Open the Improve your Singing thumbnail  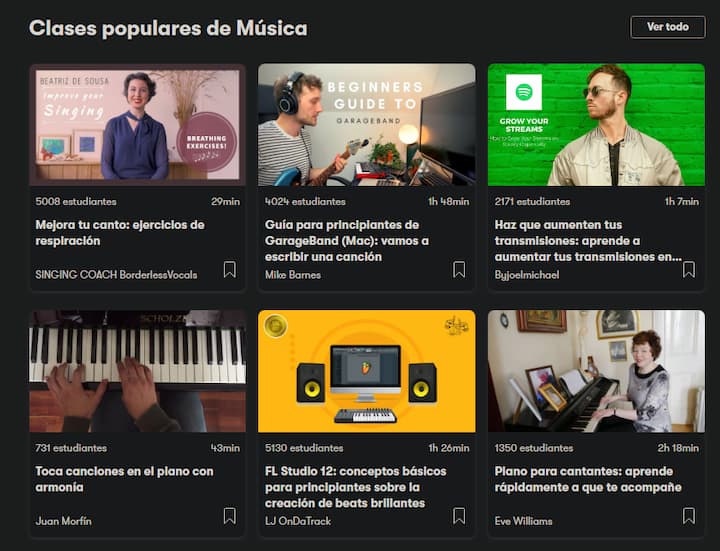(137, 125)
